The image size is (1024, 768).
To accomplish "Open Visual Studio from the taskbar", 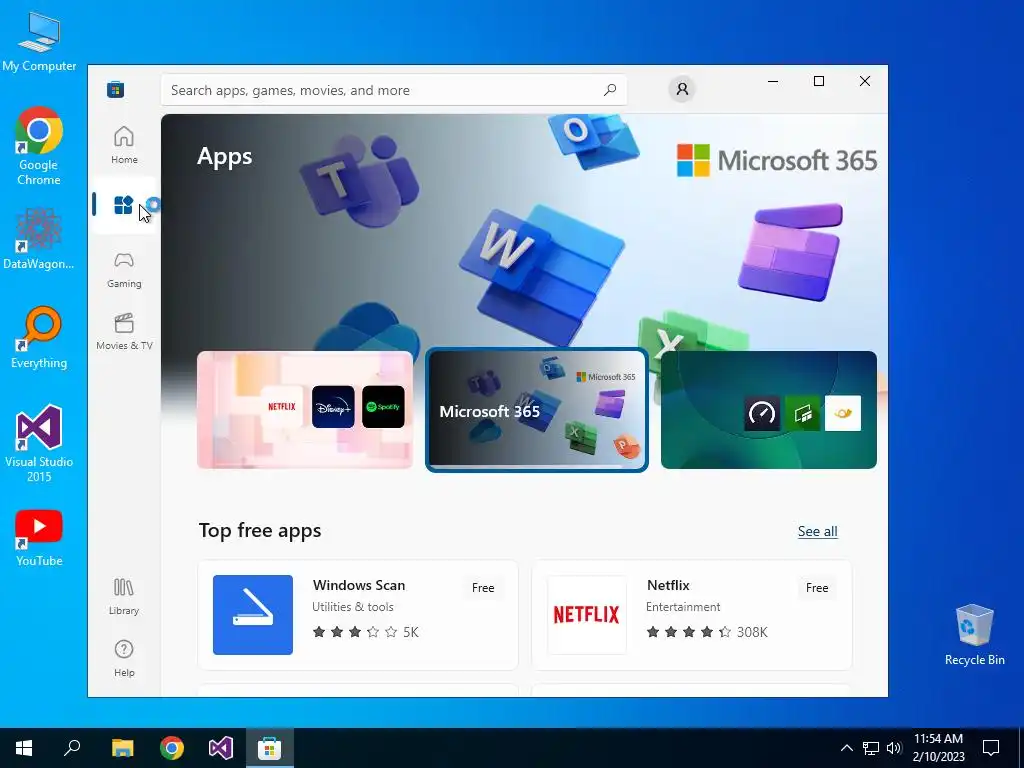I will tap(221, 748).
